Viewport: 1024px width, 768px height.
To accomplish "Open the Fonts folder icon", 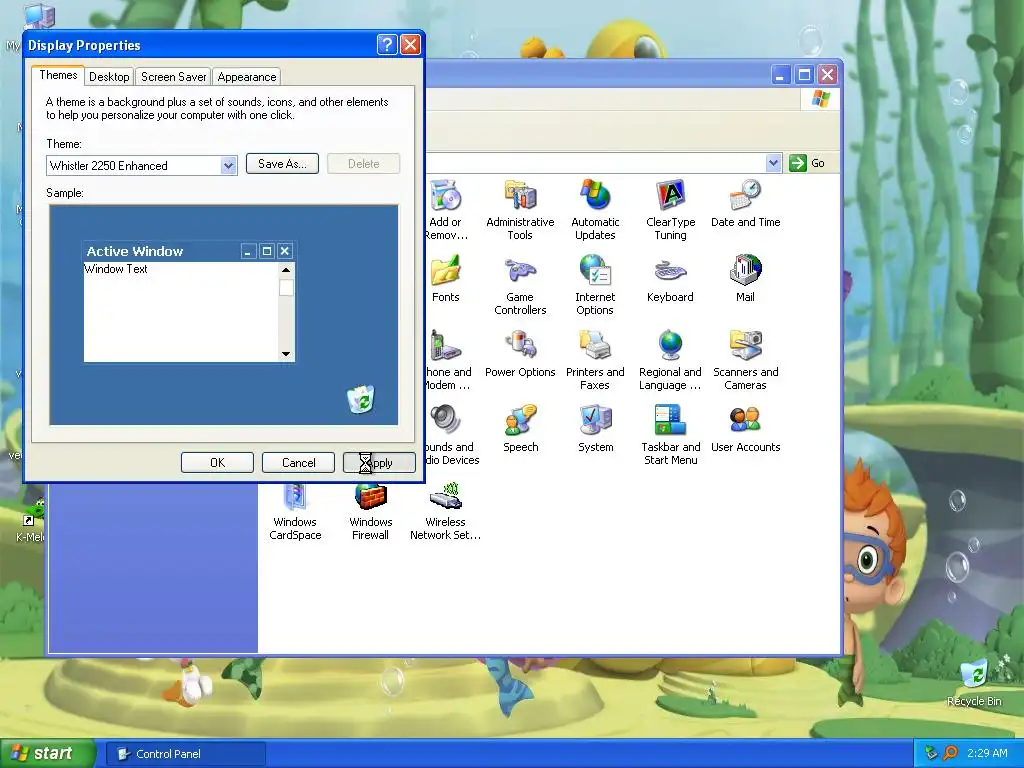I will point(445,271).
